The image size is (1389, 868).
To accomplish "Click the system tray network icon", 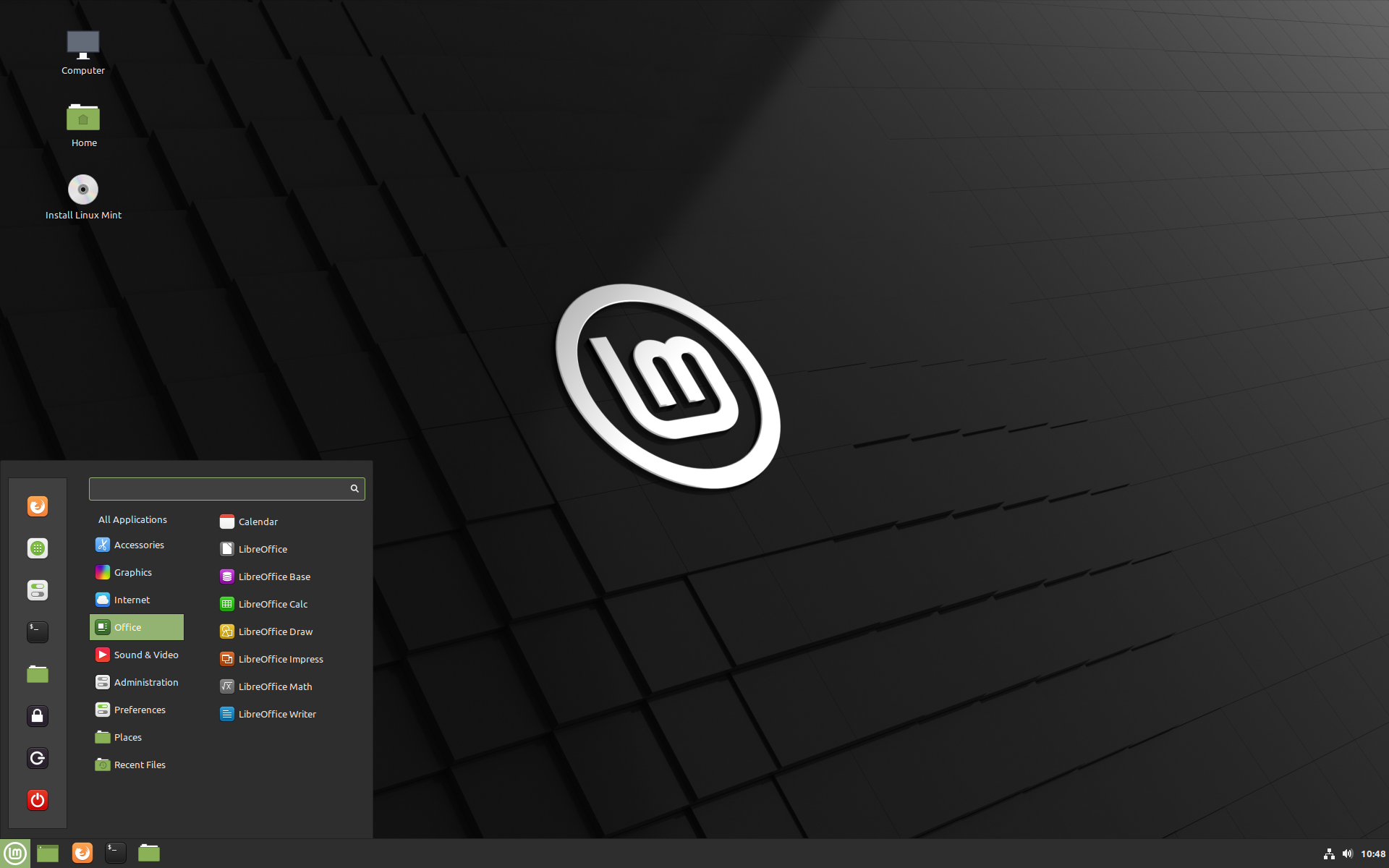I will pos(1326,852).
